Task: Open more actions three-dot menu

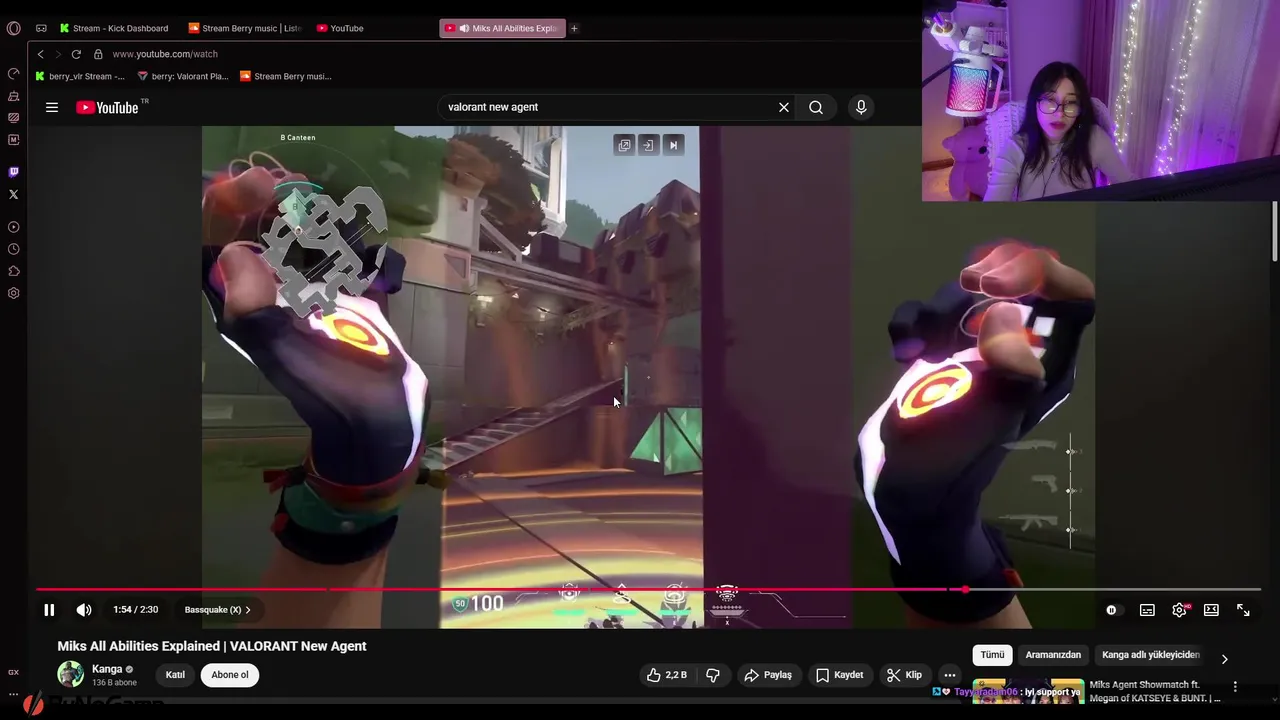Action: [950, 675]
